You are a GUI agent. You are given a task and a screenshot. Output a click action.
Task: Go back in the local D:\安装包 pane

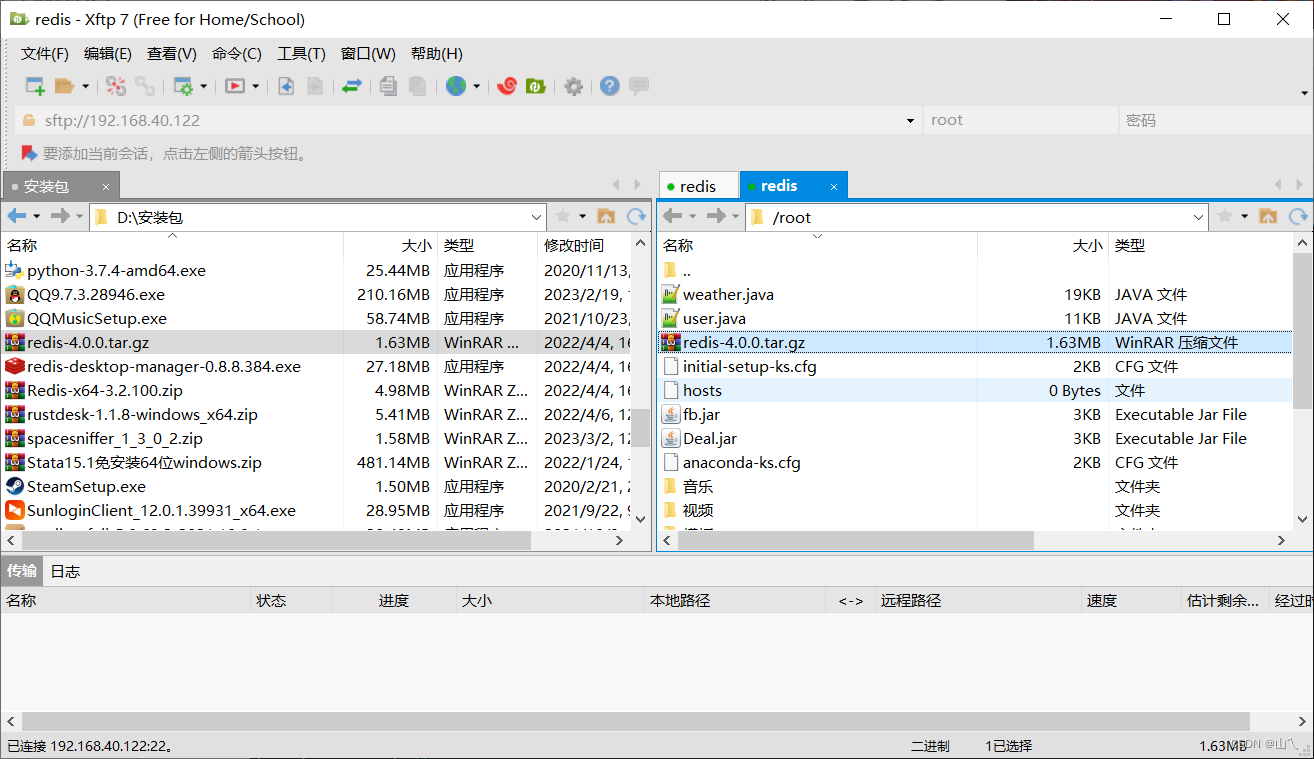pos(16,216)
